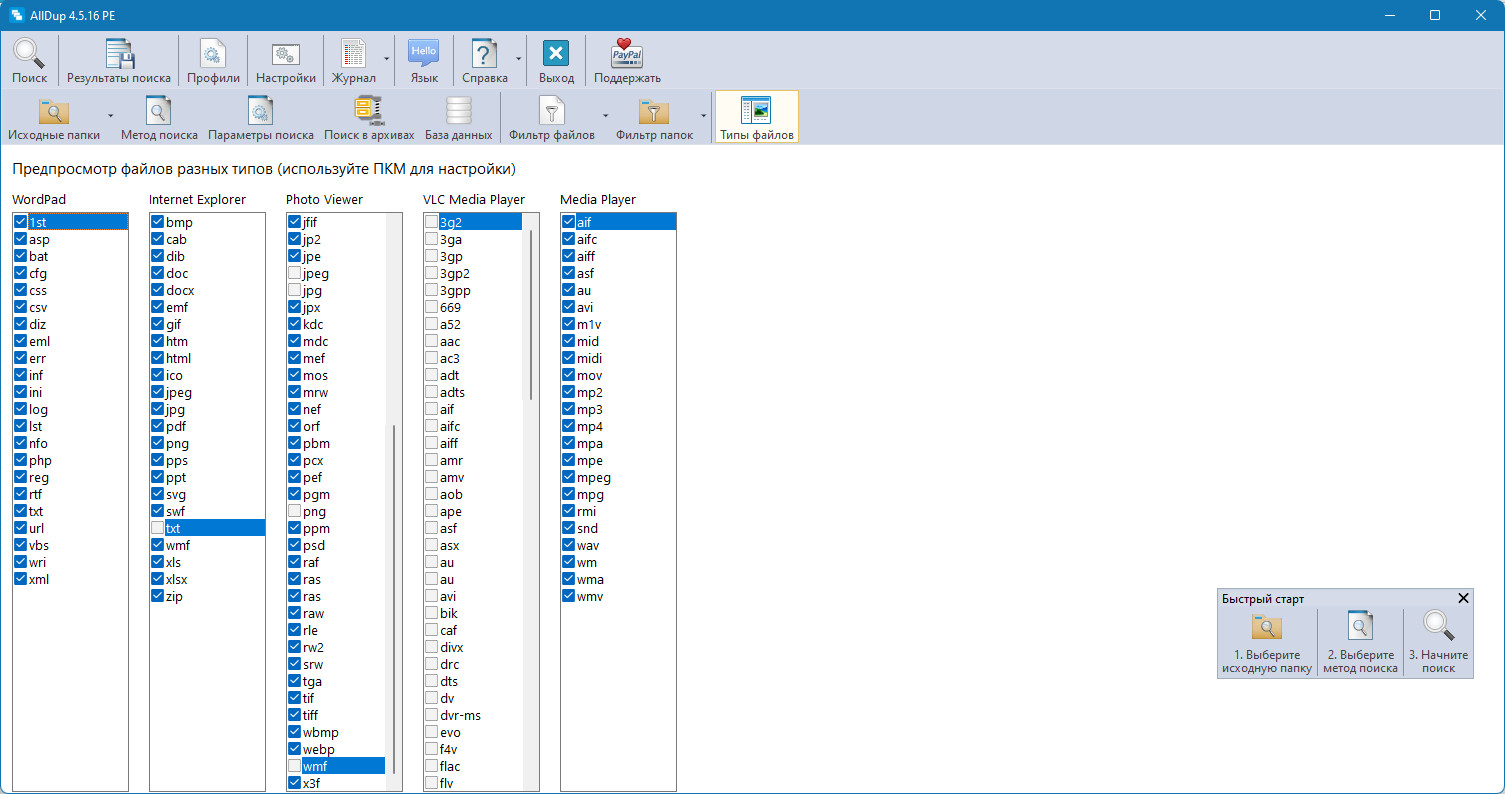Screen dimensions: 1505x794
Task: Enable the png checkbox in Photo Viewer list
Action: 295,512
